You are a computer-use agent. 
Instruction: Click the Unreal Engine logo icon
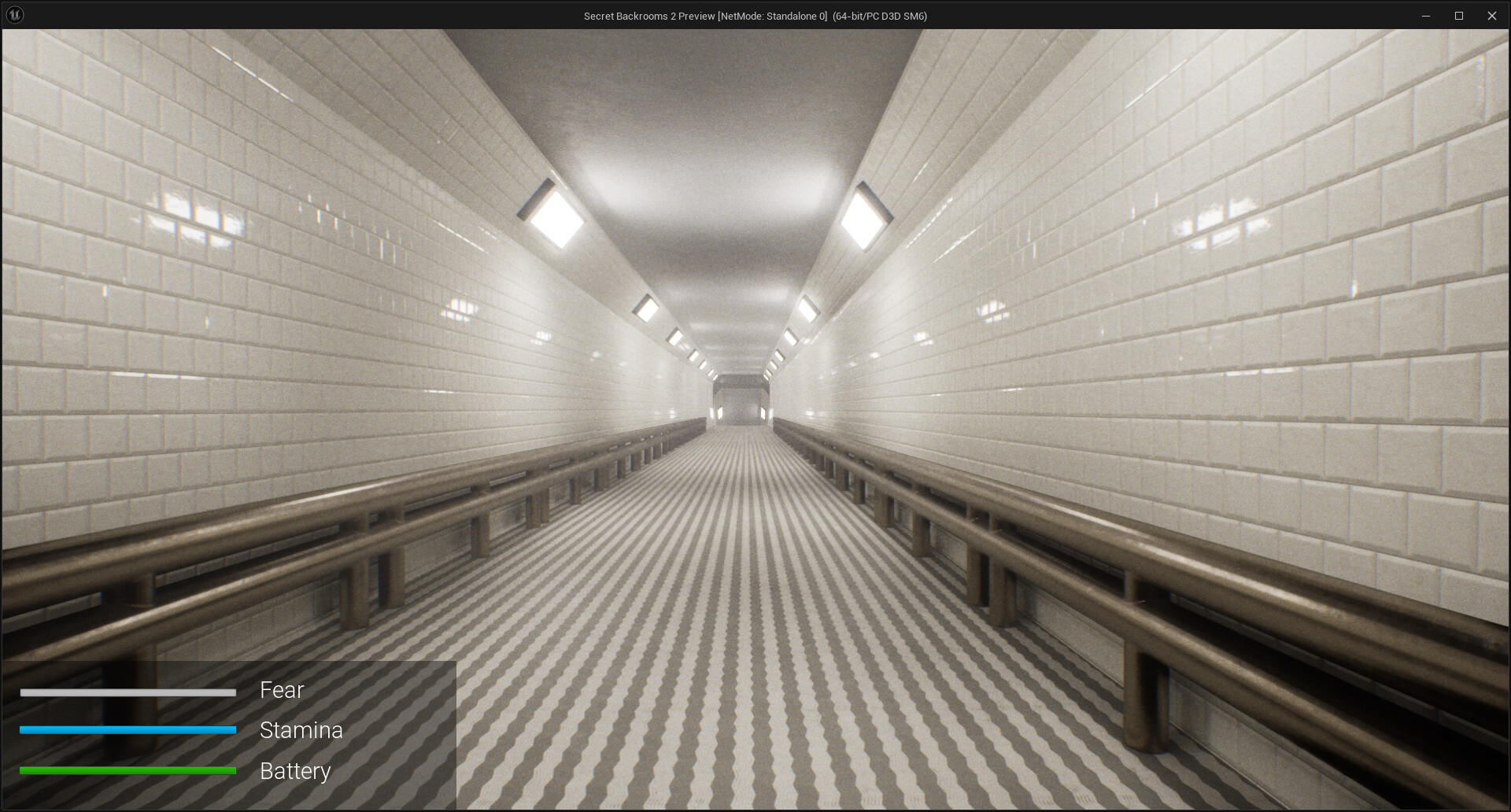click(15, 15)
